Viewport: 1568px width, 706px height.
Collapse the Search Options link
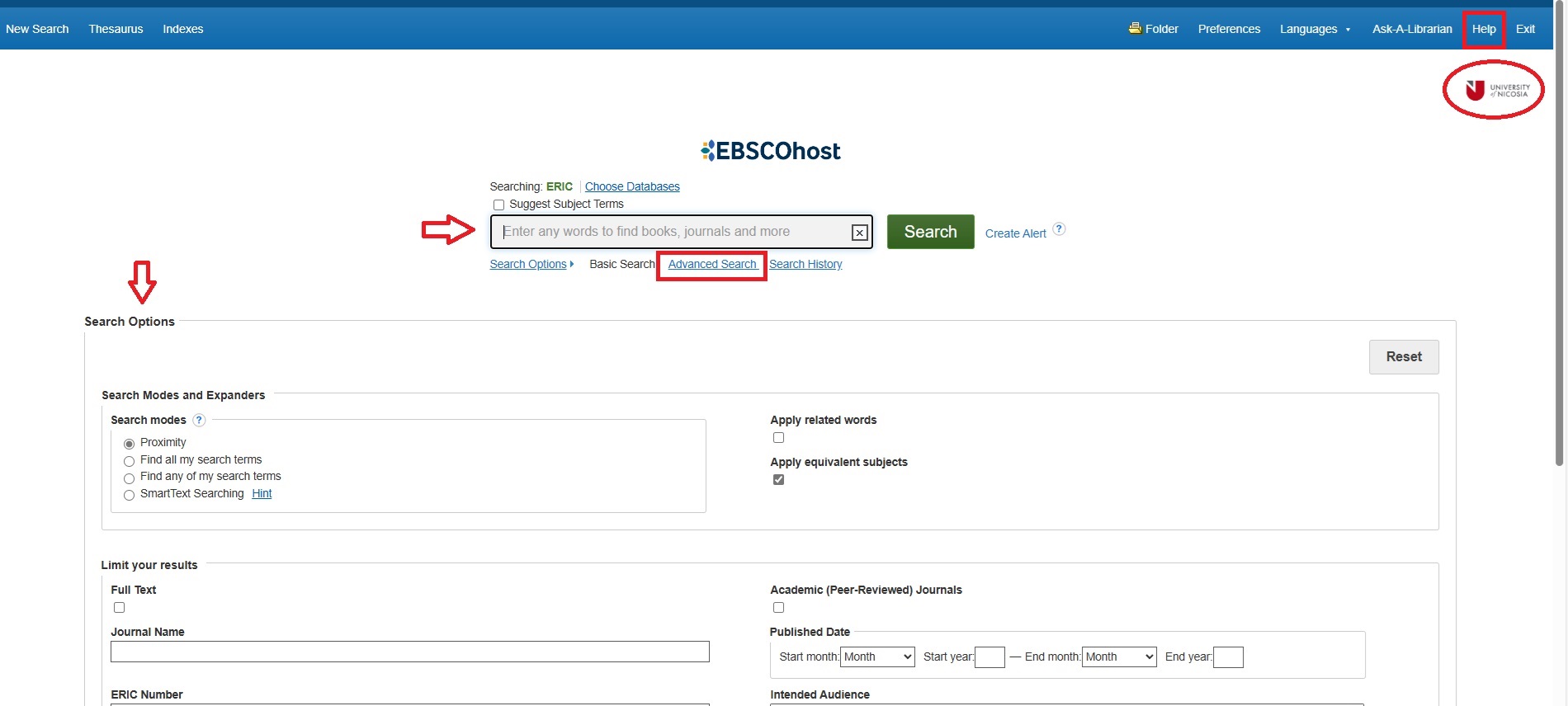(x=531, y=264)
